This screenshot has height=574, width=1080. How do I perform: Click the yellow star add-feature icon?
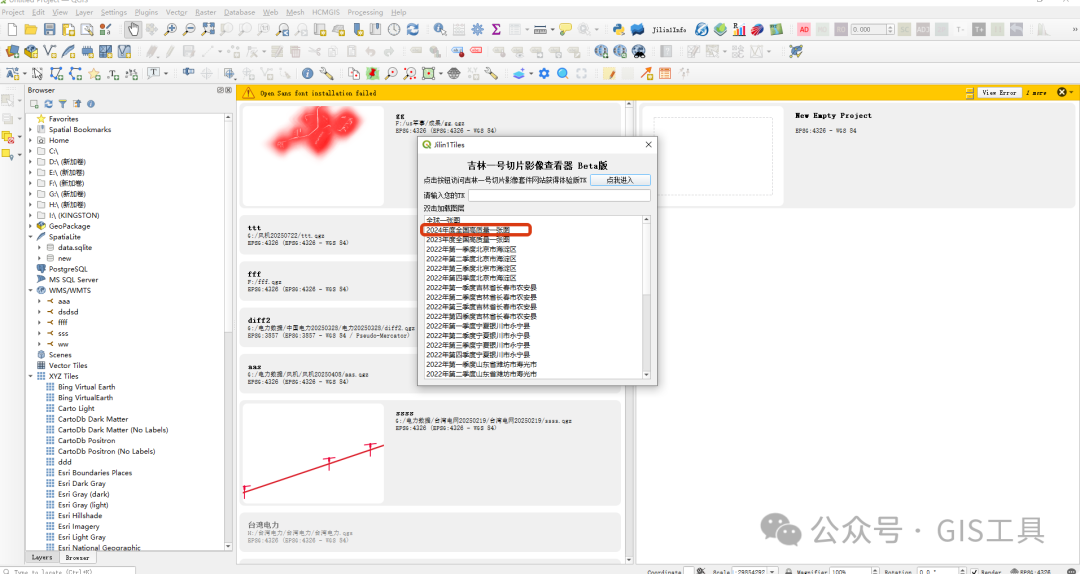tap(94, 74)
